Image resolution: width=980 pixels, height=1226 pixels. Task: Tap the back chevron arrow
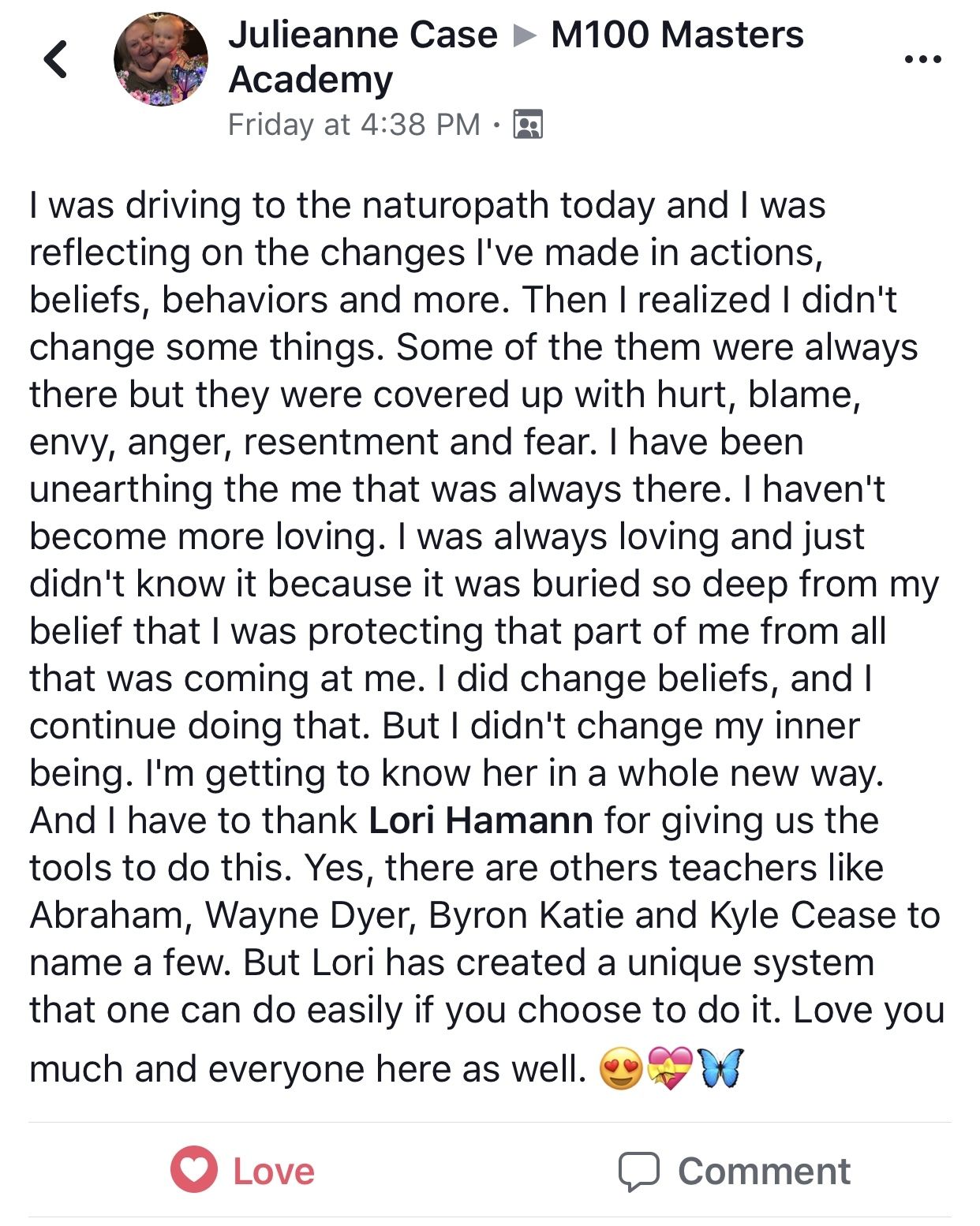[x=56, y=59]
